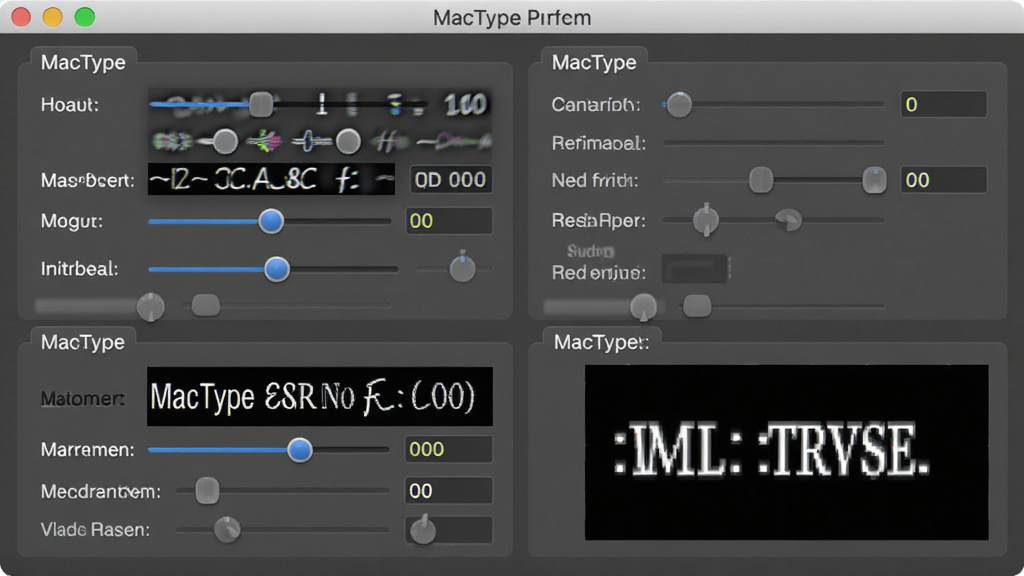Viewport: 1024px width, 576px height.
Task: Click the Mecdrantem value field showing 00
Action: coord(449,490)
